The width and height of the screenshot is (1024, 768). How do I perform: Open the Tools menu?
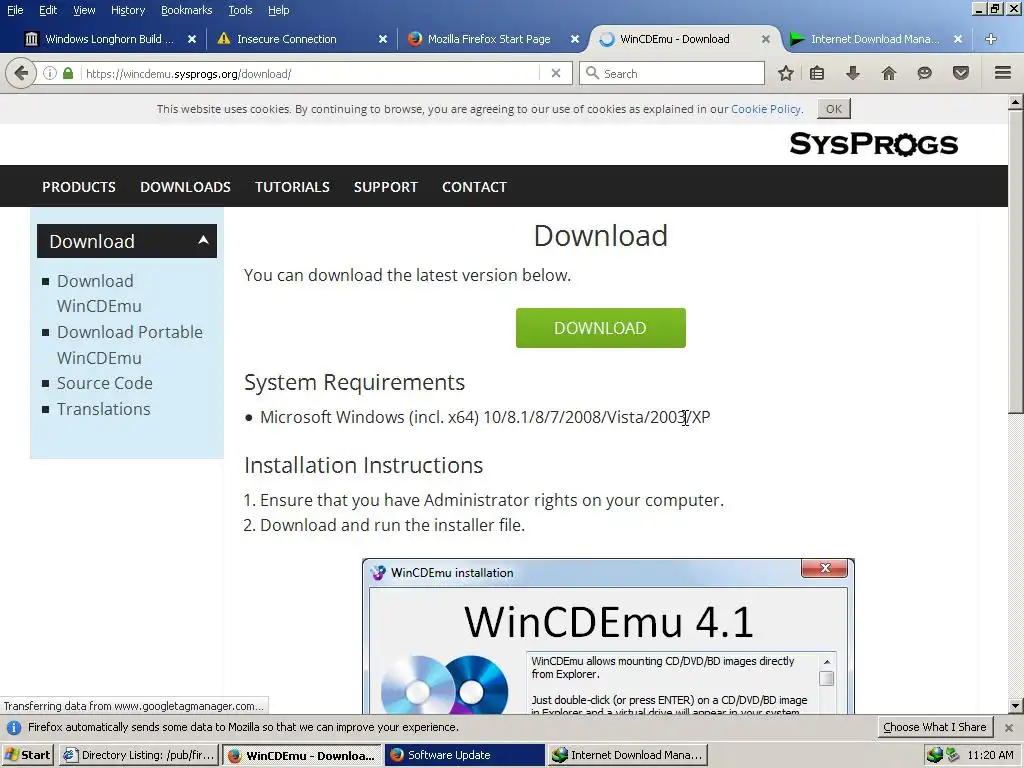[240, 10]
